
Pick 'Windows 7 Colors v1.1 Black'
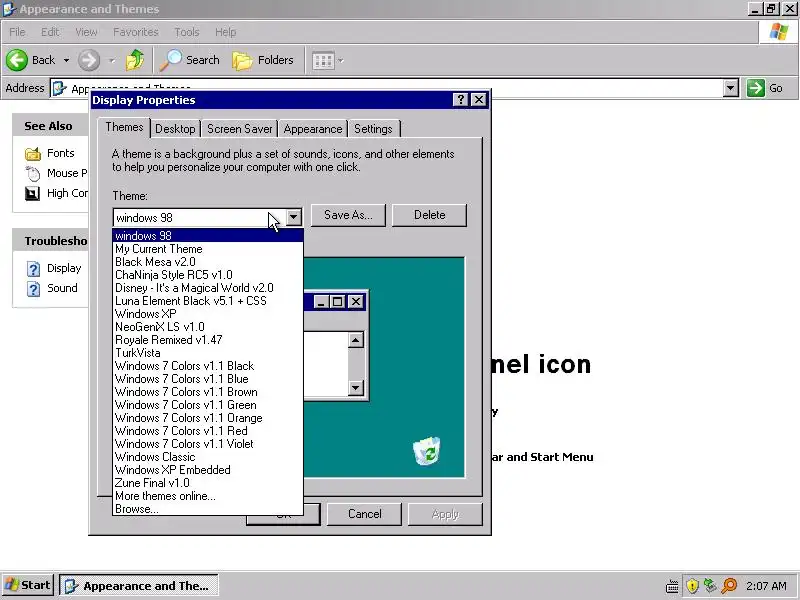208,366
